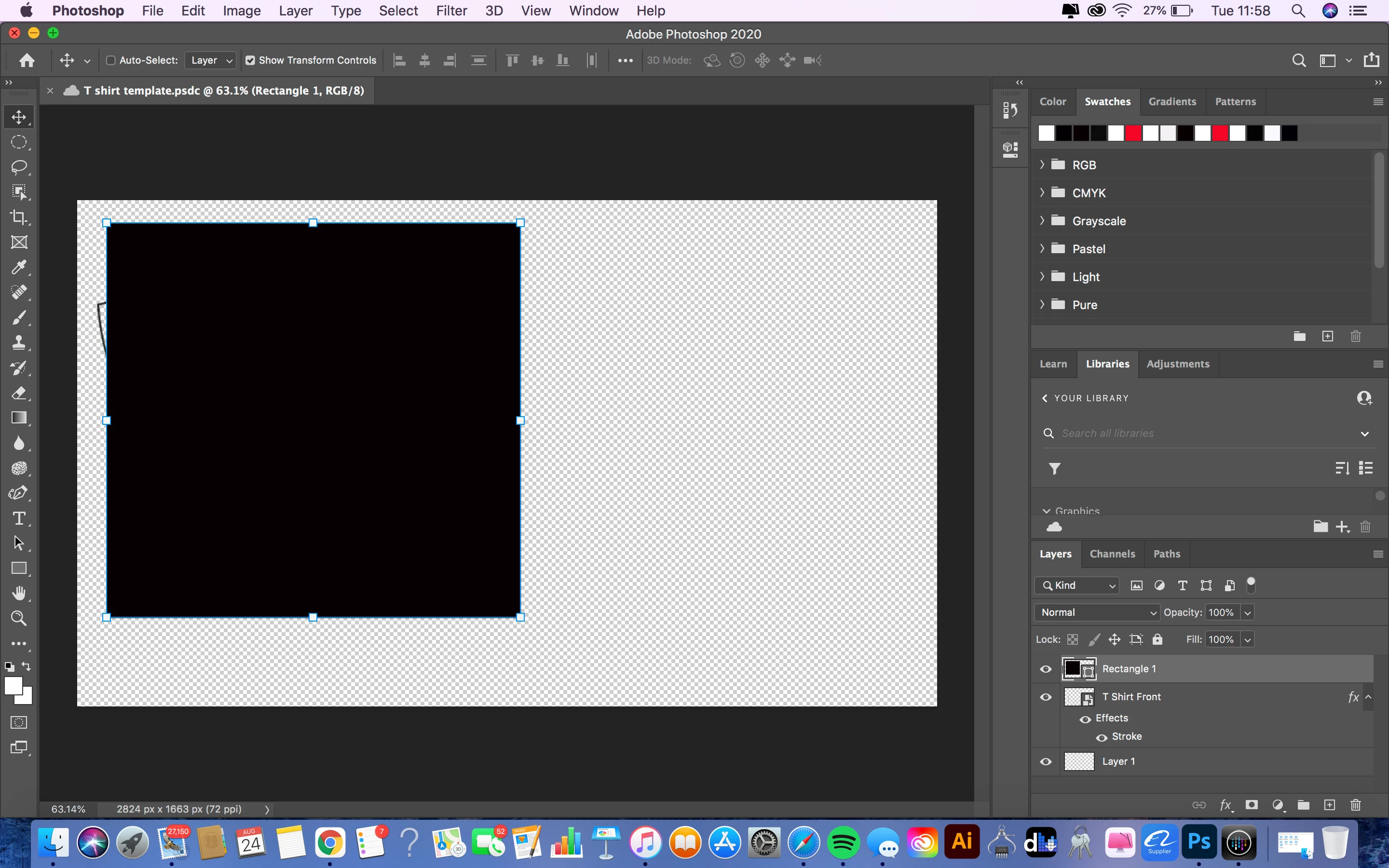The image size is (1389, 868).
Task: Expand the Pastel swatches folder
Action: [1042, 248]
